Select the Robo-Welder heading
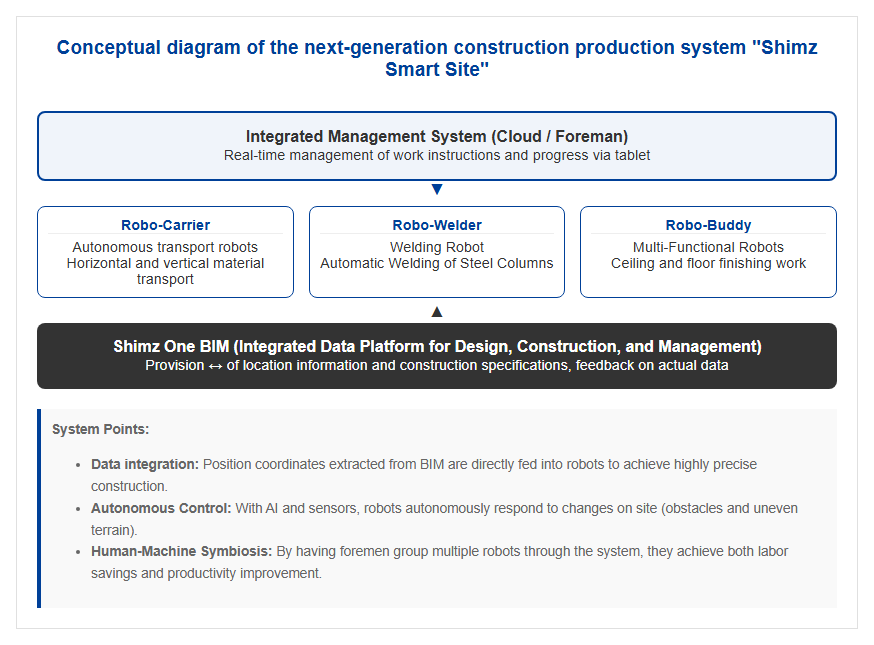 (437, 225)
